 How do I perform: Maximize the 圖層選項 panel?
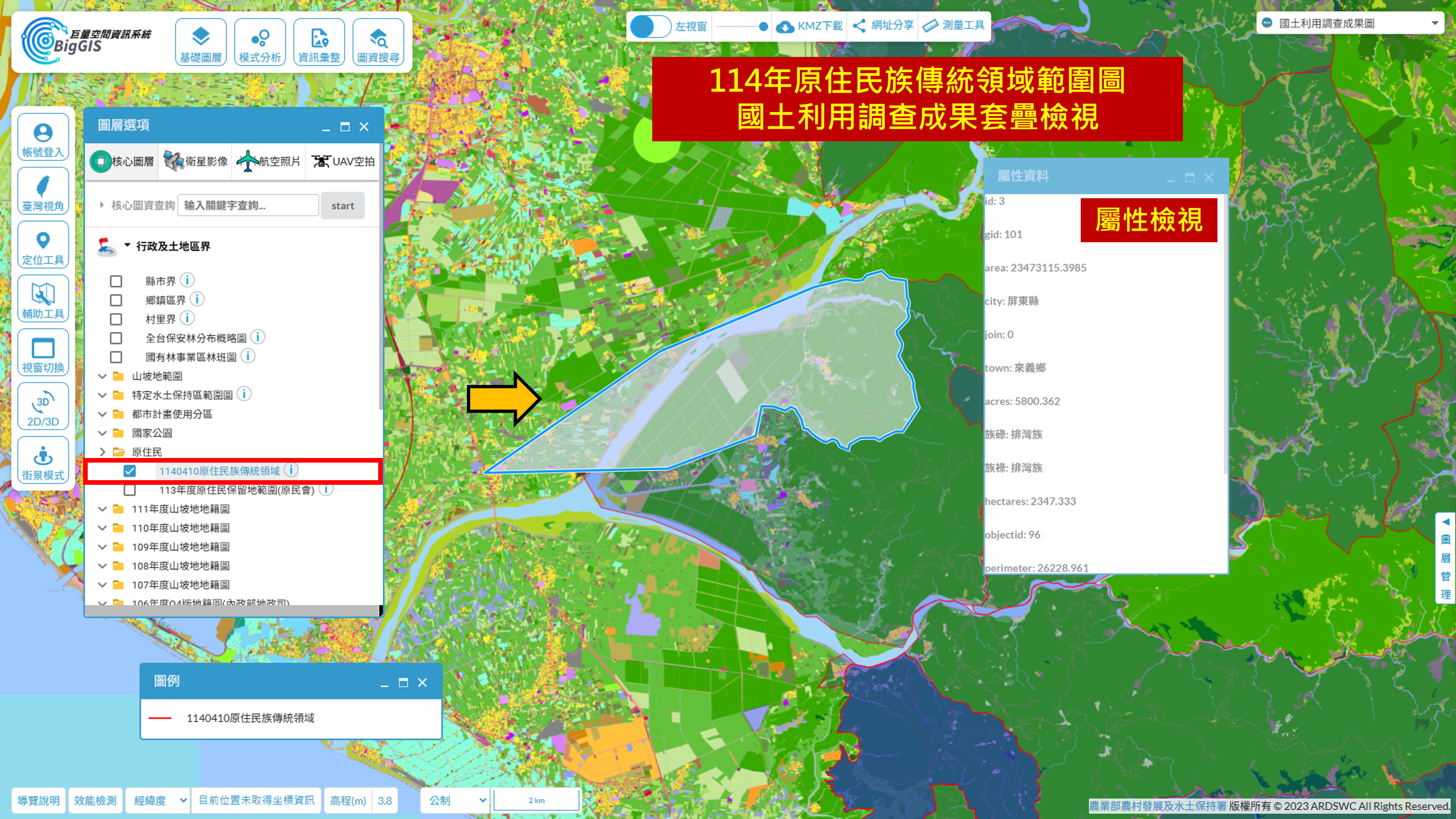(x=345, y=127)
